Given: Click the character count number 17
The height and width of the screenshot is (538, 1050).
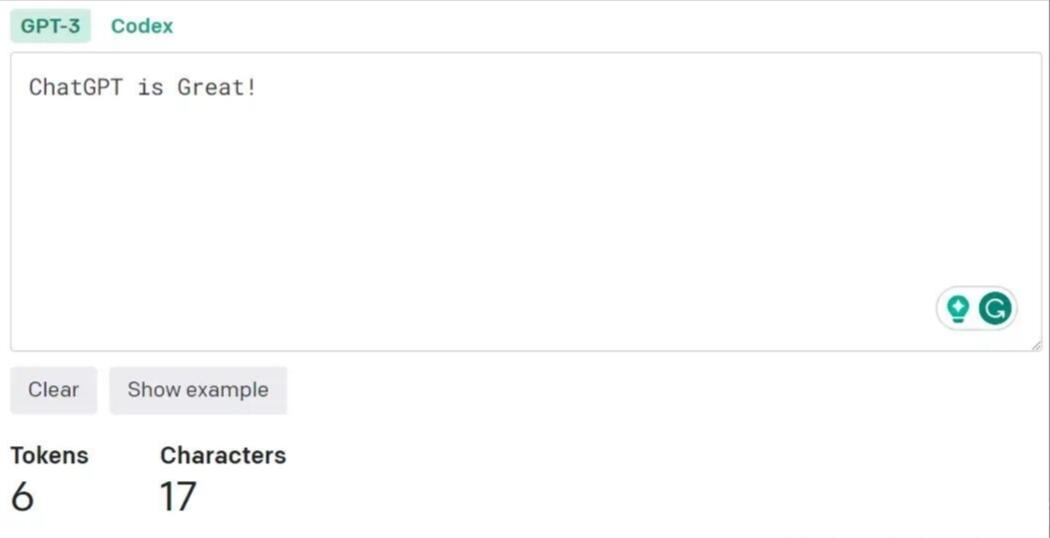Looking at the screenshot, I should tap(178, 497).
